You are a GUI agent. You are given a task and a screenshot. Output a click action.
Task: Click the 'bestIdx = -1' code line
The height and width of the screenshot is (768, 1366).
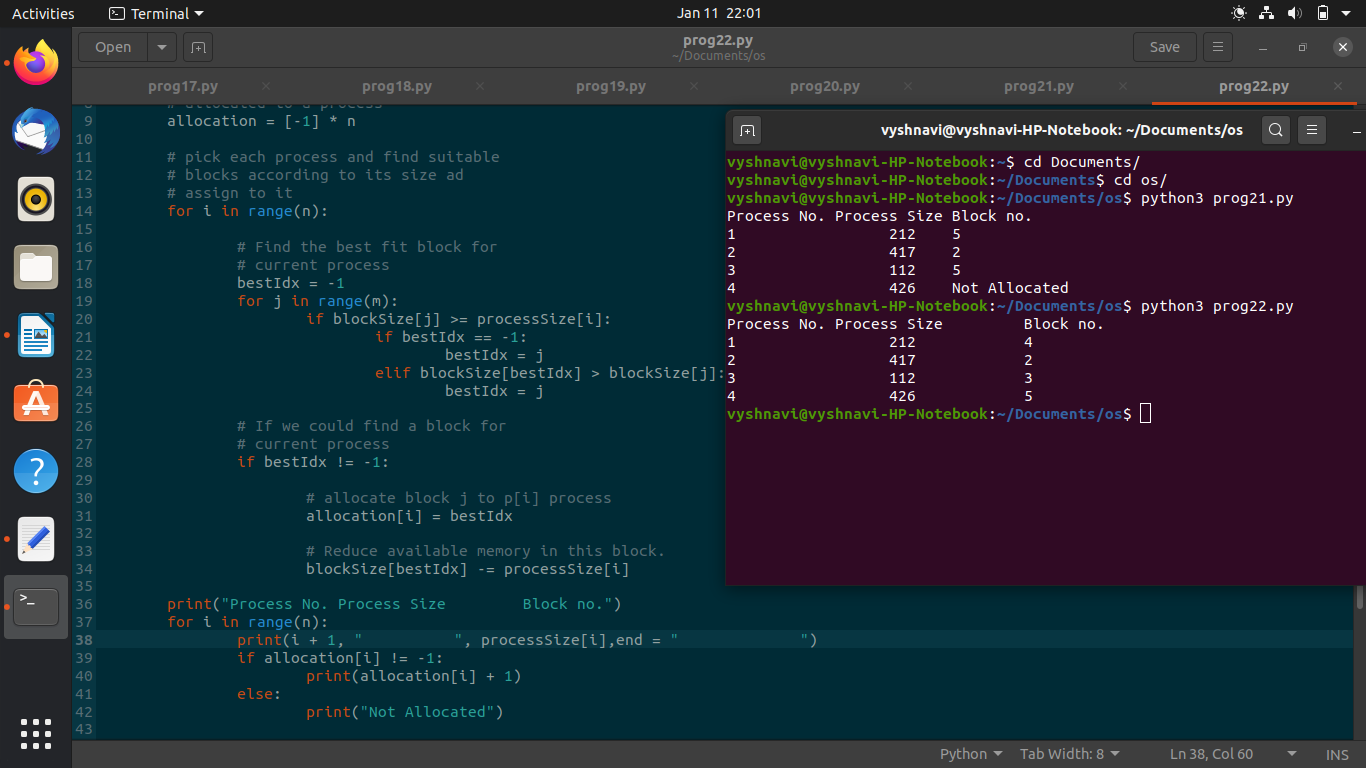tap(291, 283)
